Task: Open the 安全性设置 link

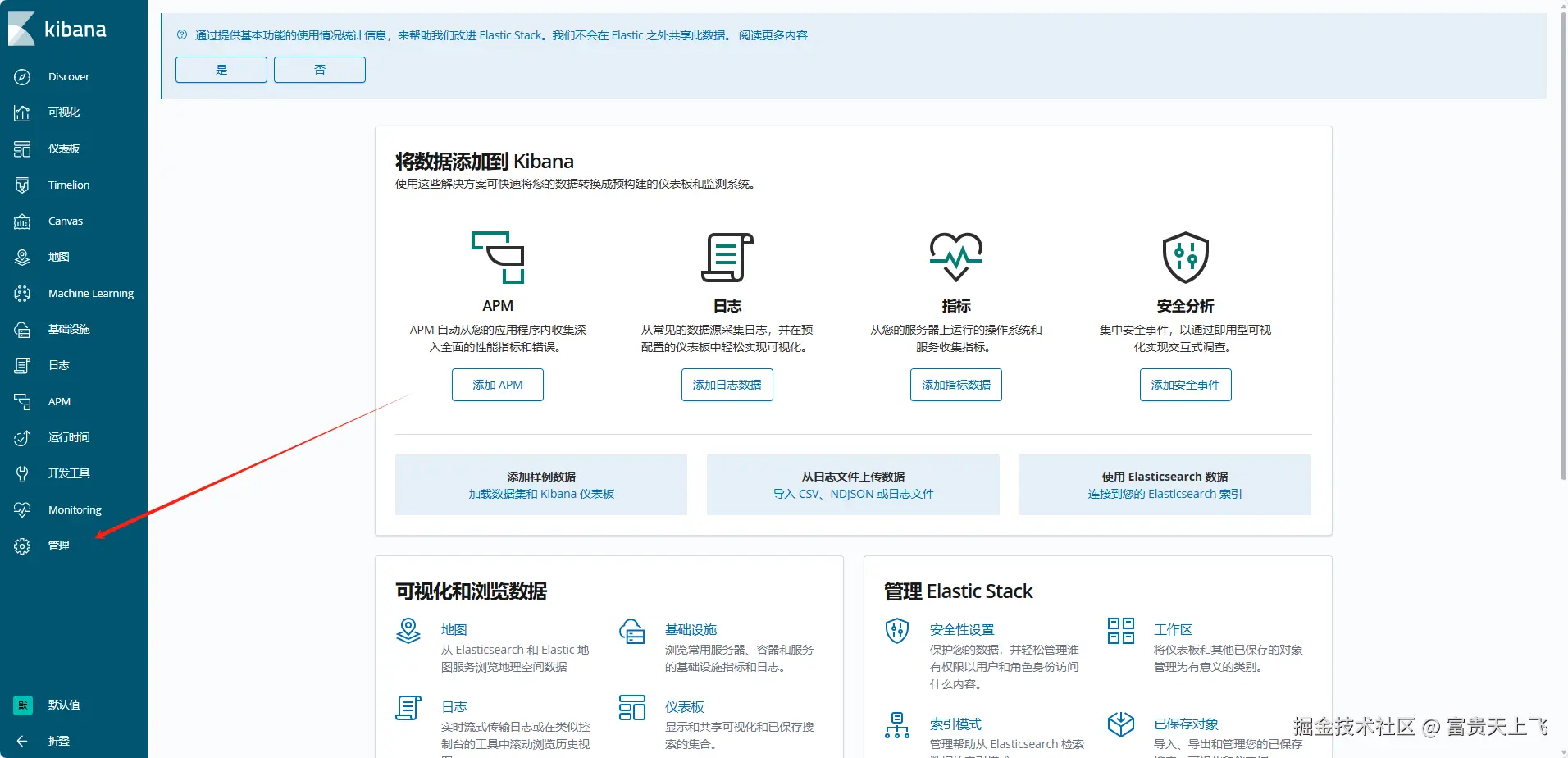Action: click(962, 630)
